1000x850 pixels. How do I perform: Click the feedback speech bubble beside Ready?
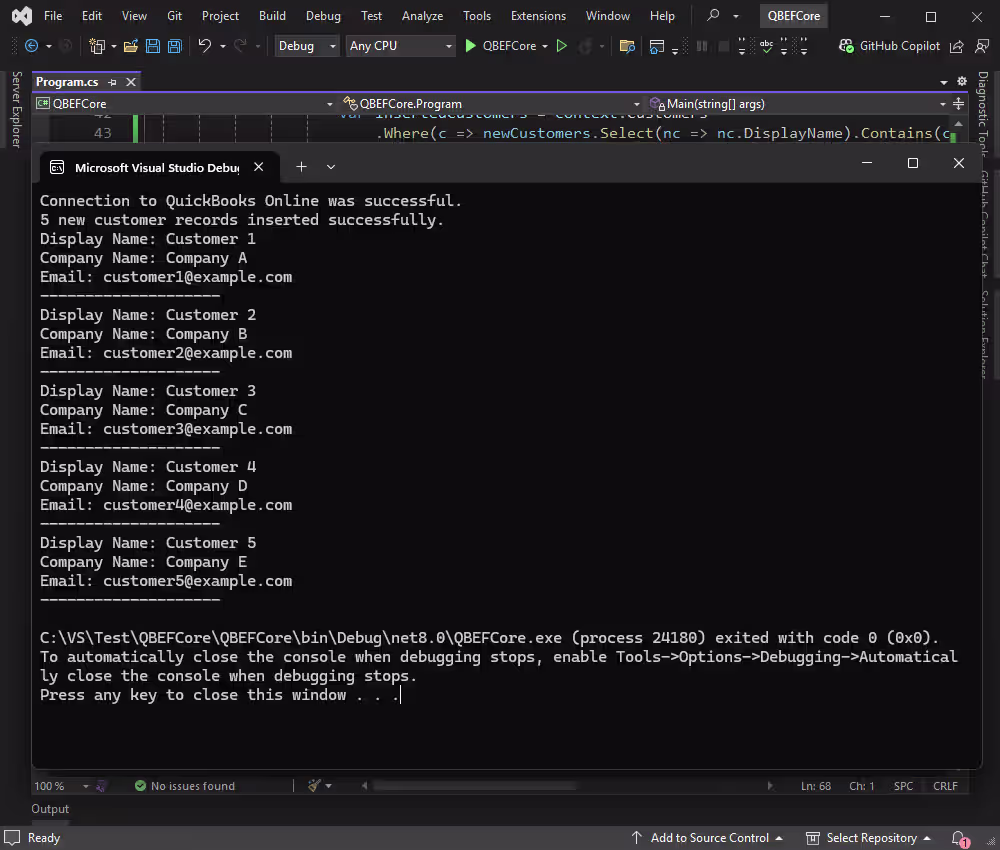11,838
